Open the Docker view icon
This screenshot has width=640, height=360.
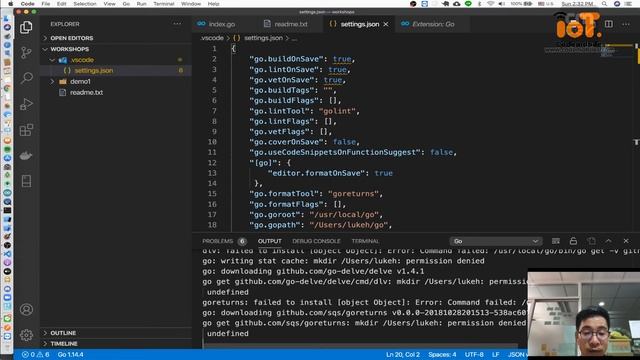pyautogui.click(x=26, y=156)
